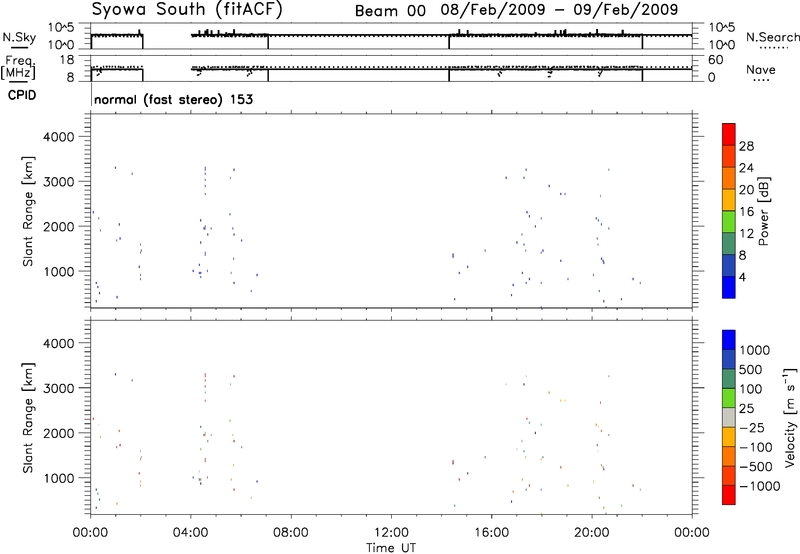Select 'normal (fast stereo) 153' mode text
Image resolution: width=800 pixels, height=554 pixels.
173,99
